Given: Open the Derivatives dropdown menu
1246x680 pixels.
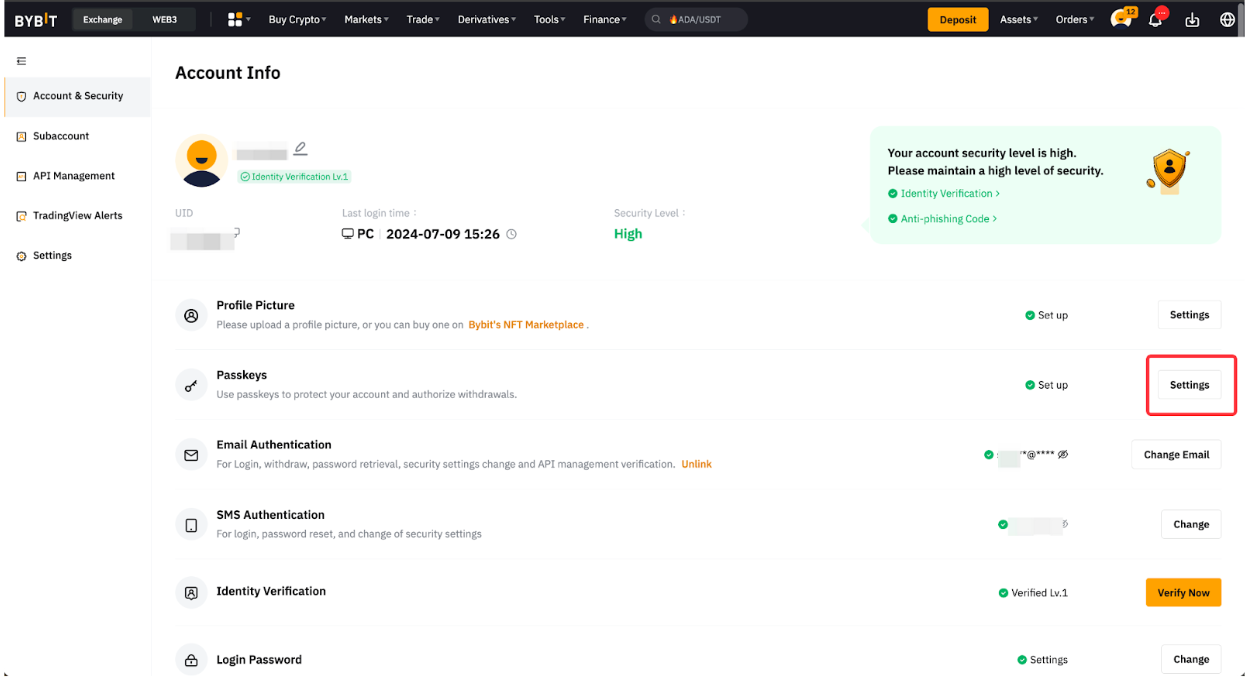Looking at the screenshot, I should pyautogui.click(x=487, y=19).
